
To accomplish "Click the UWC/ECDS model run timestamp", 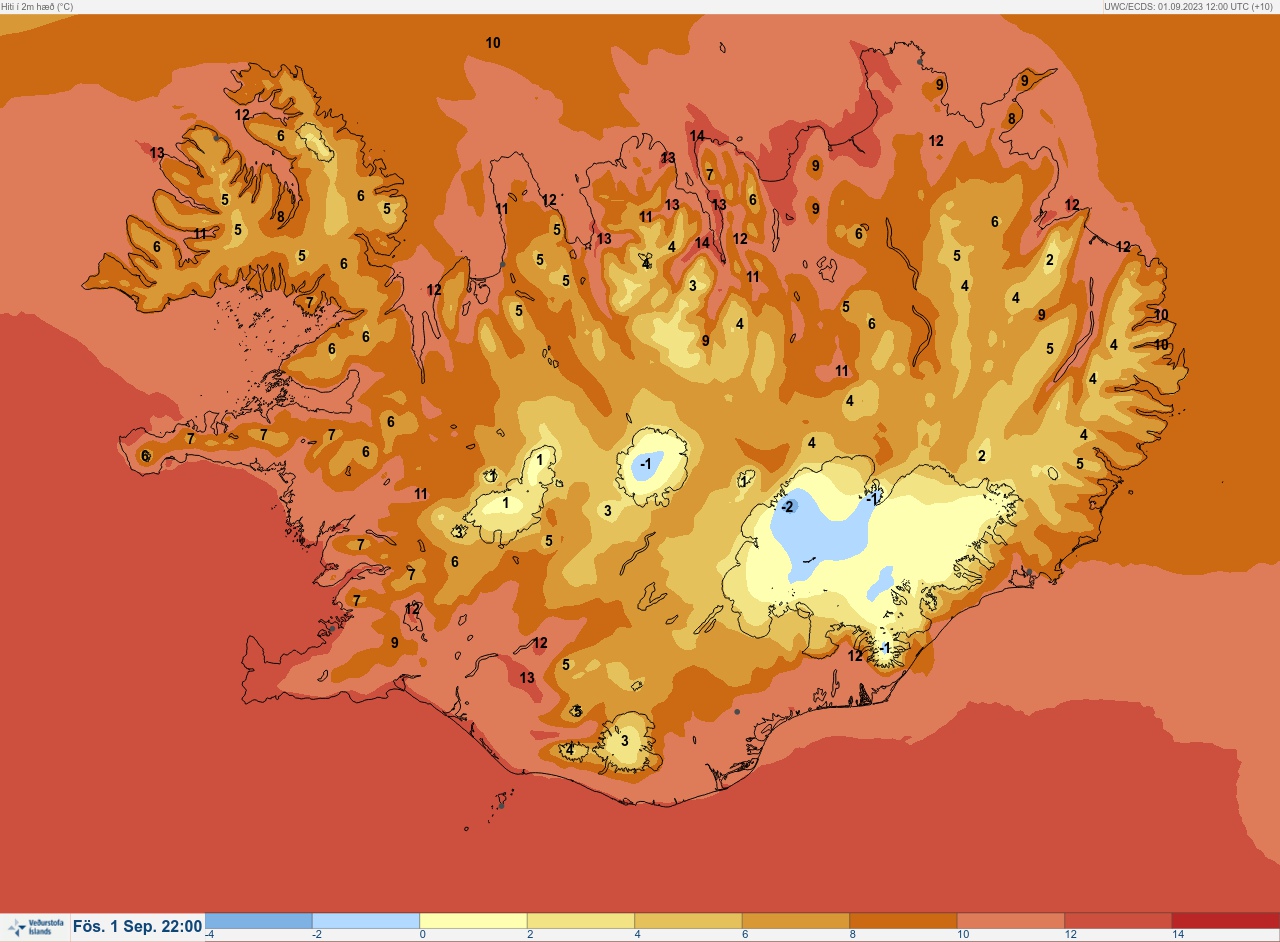I will click(1190, 6).
